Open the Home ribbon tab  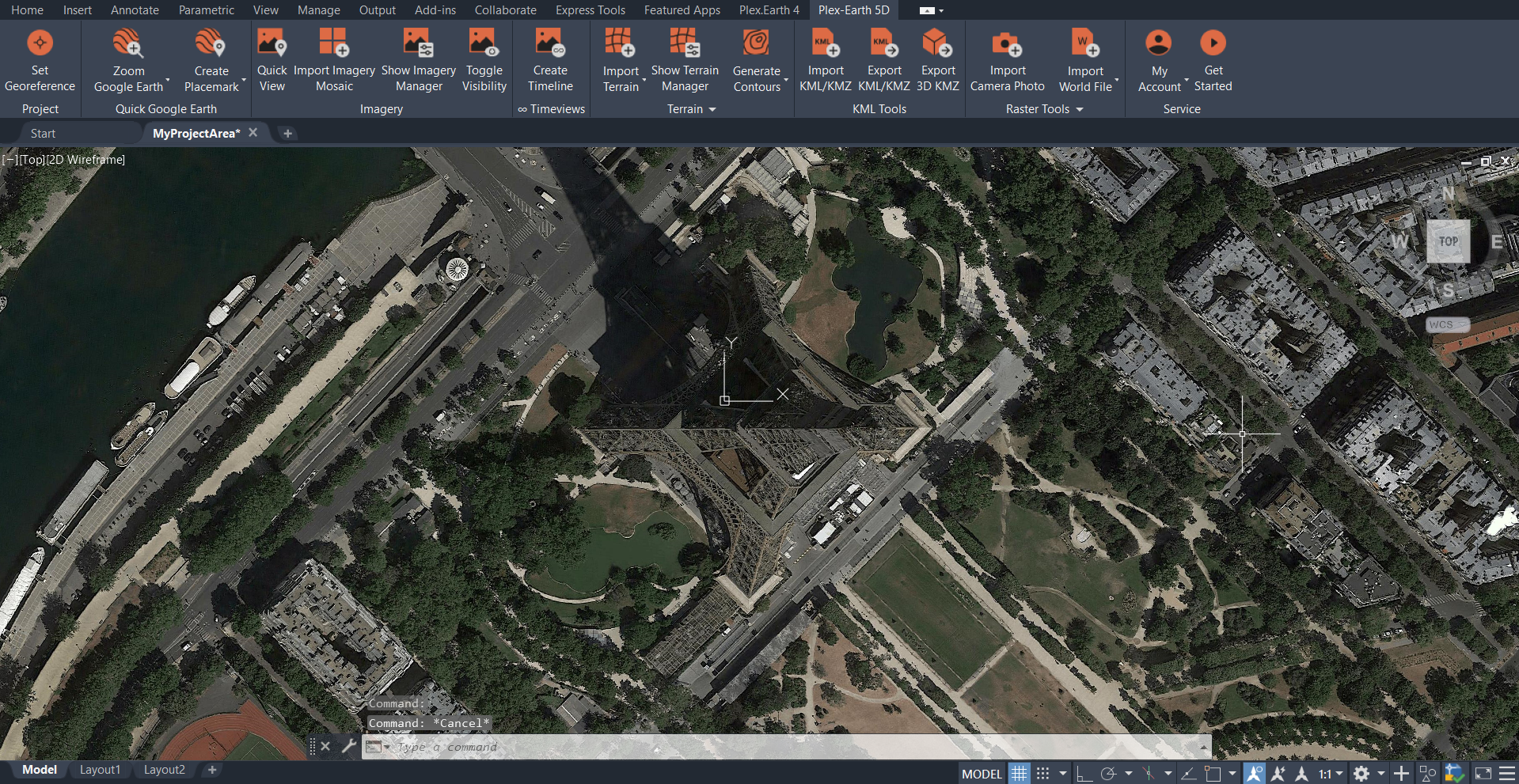27,10
